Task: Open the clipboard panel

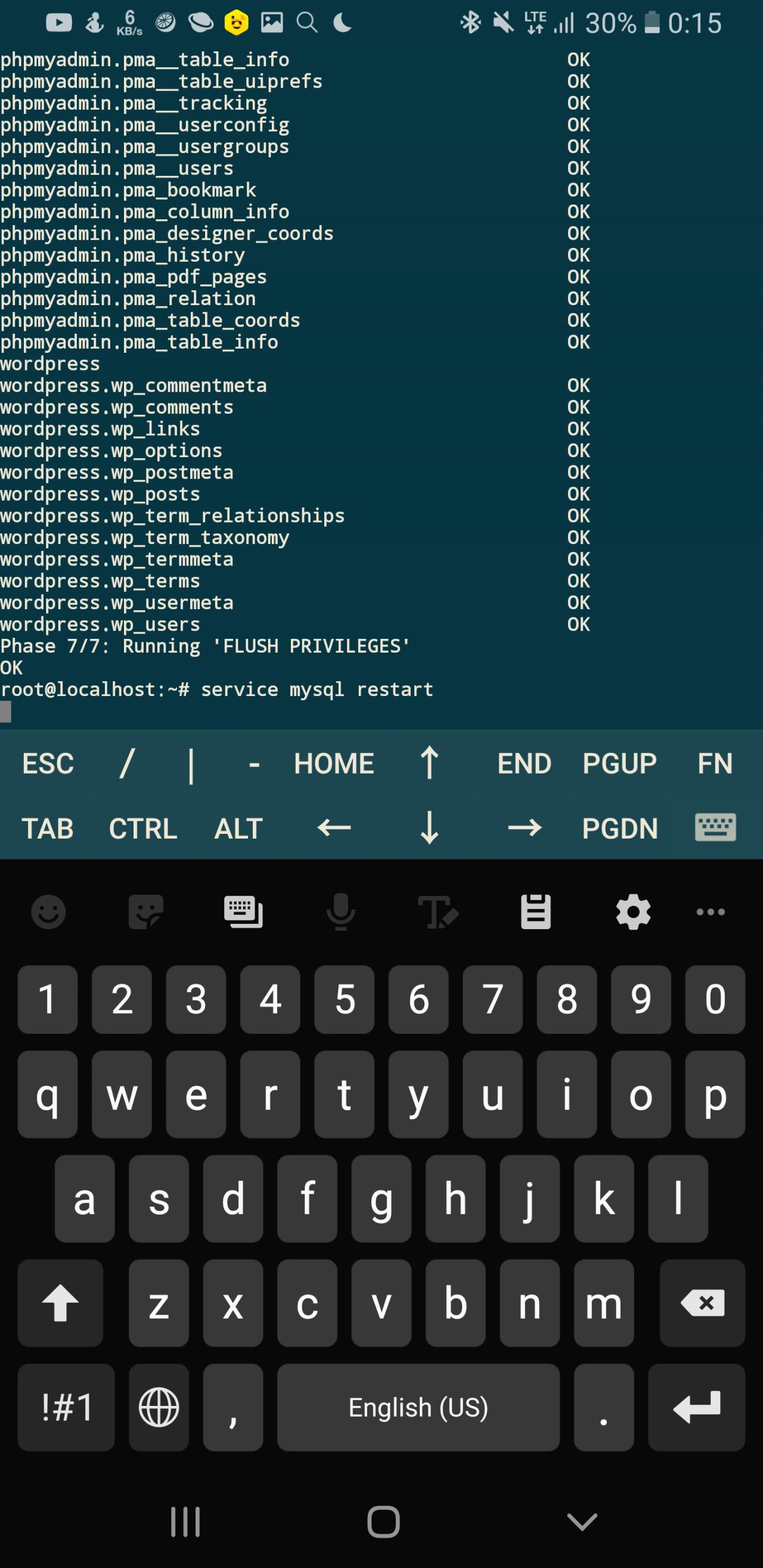Action: 536,912
